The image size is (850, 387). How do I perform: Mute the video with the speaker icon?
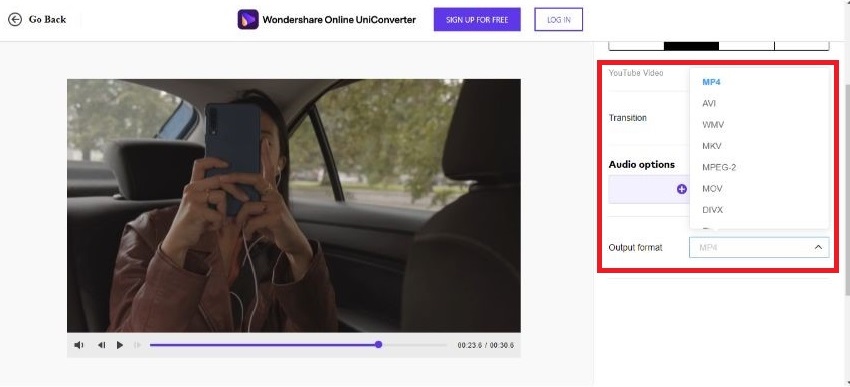(x=79, y=345)
